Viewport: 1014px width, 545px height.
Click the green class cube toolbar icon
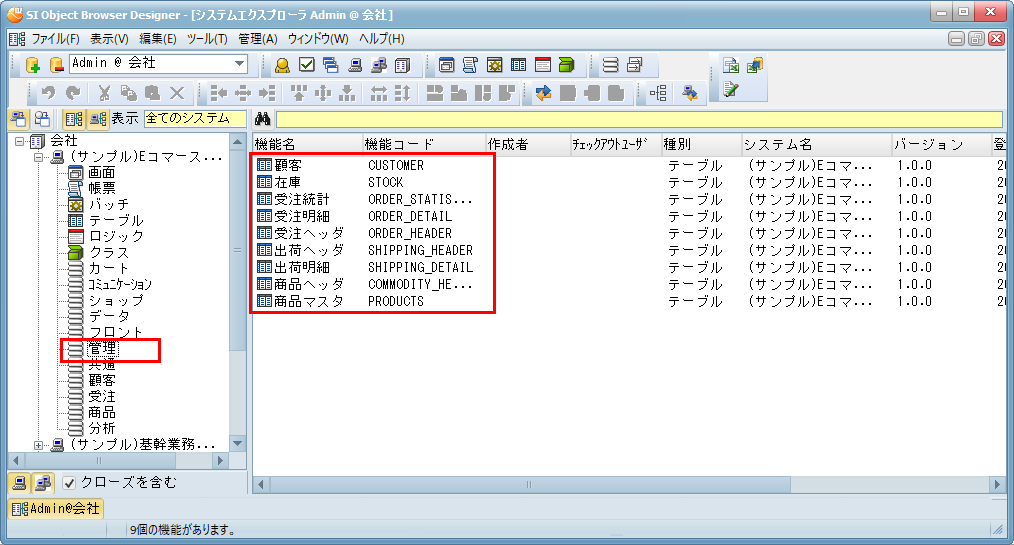point(567,65)
